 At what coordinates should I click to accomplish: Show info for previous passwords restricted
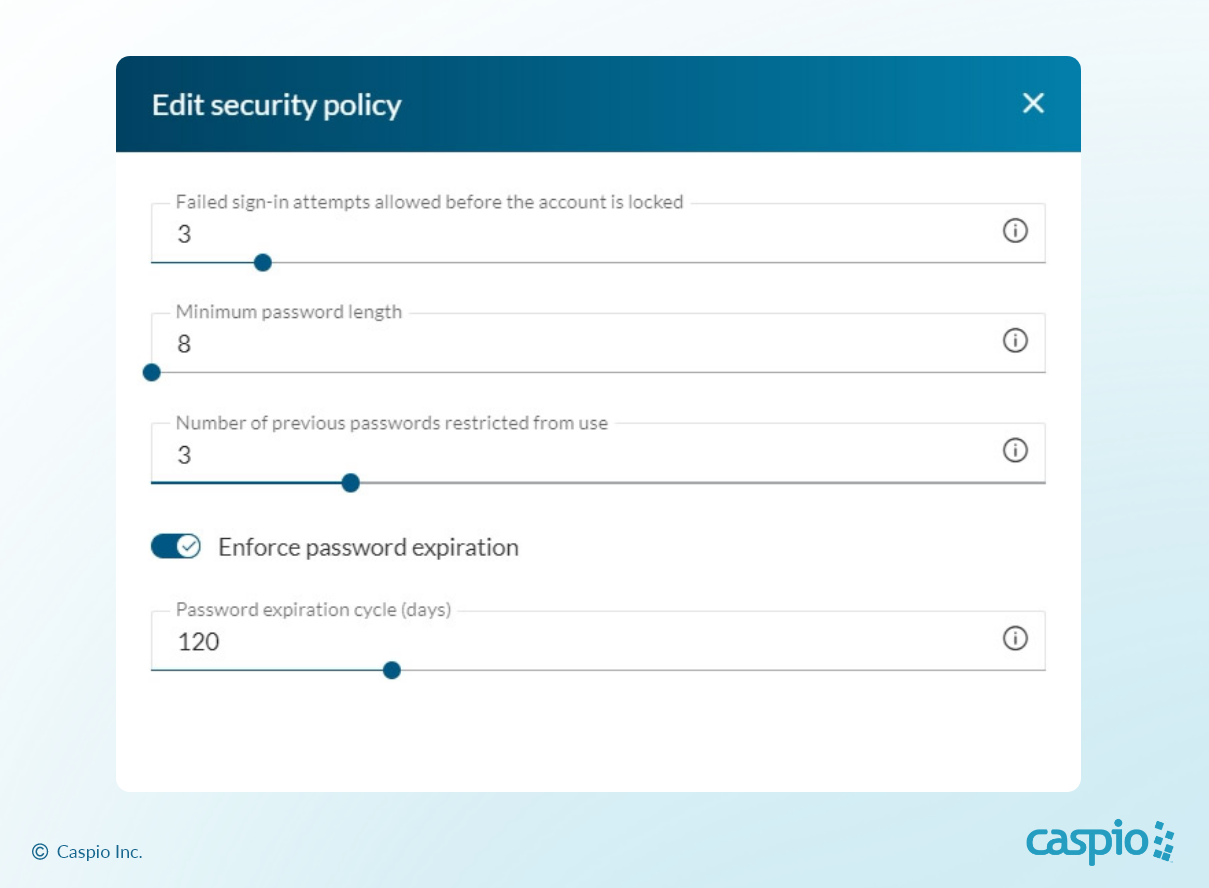[x=1015, y=451]
